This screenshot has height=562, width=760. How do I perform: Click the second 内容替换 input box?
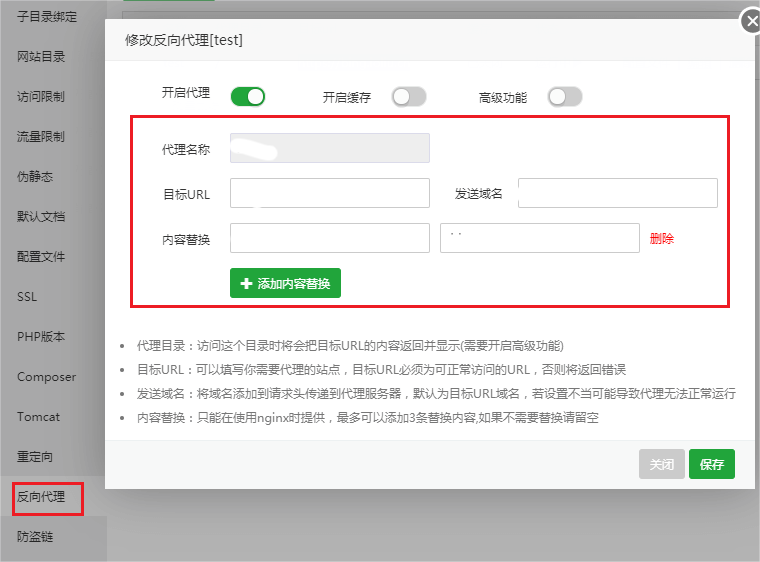click(x=539, y=238)
